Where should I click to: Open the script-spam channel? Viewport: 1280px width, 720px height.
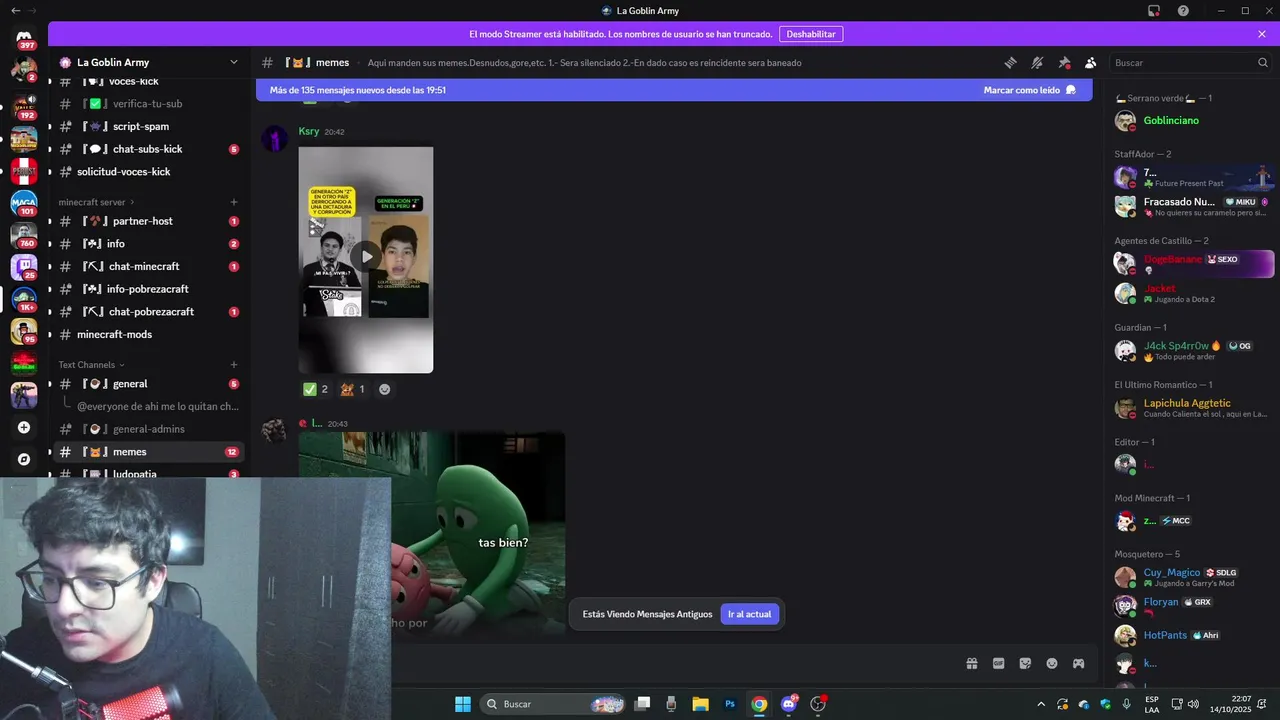click(x=149, y=127)
